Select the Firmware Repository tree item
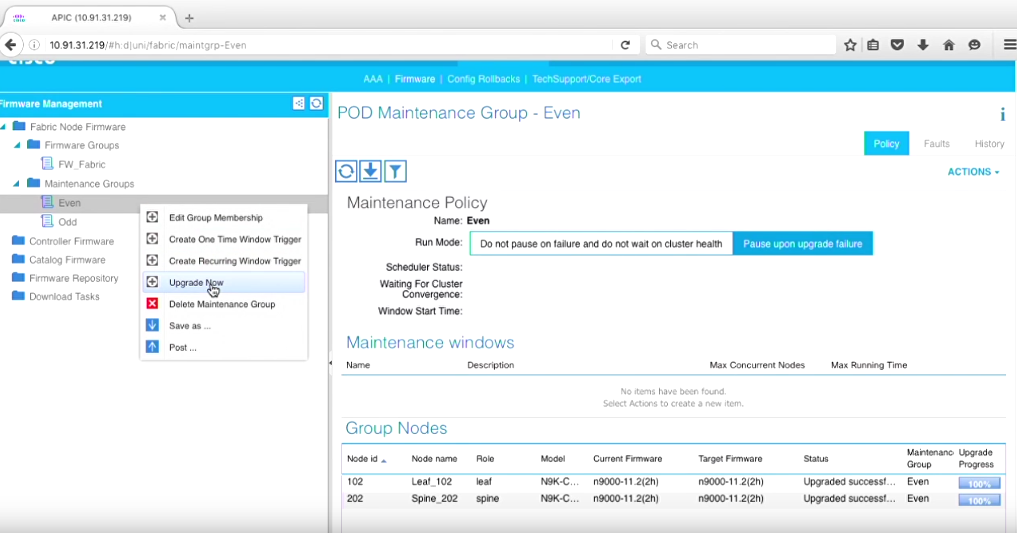Viewport: 1017px width, 533px height. [73, 278]
